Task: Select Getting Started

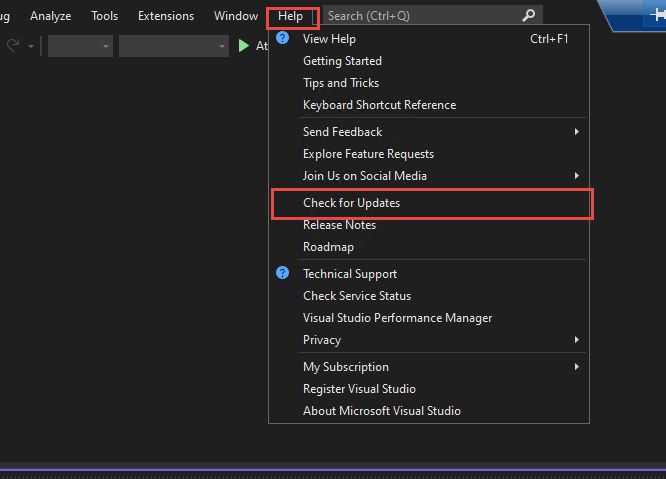Action: pos(429,61)
